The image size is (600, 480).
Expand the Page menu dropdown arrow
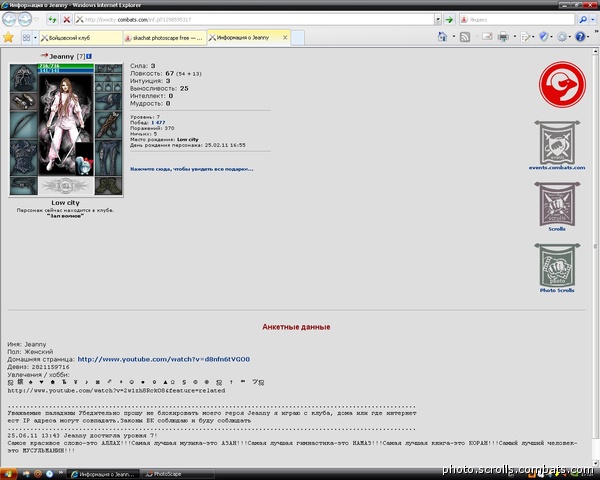click(x=533, y=37)
